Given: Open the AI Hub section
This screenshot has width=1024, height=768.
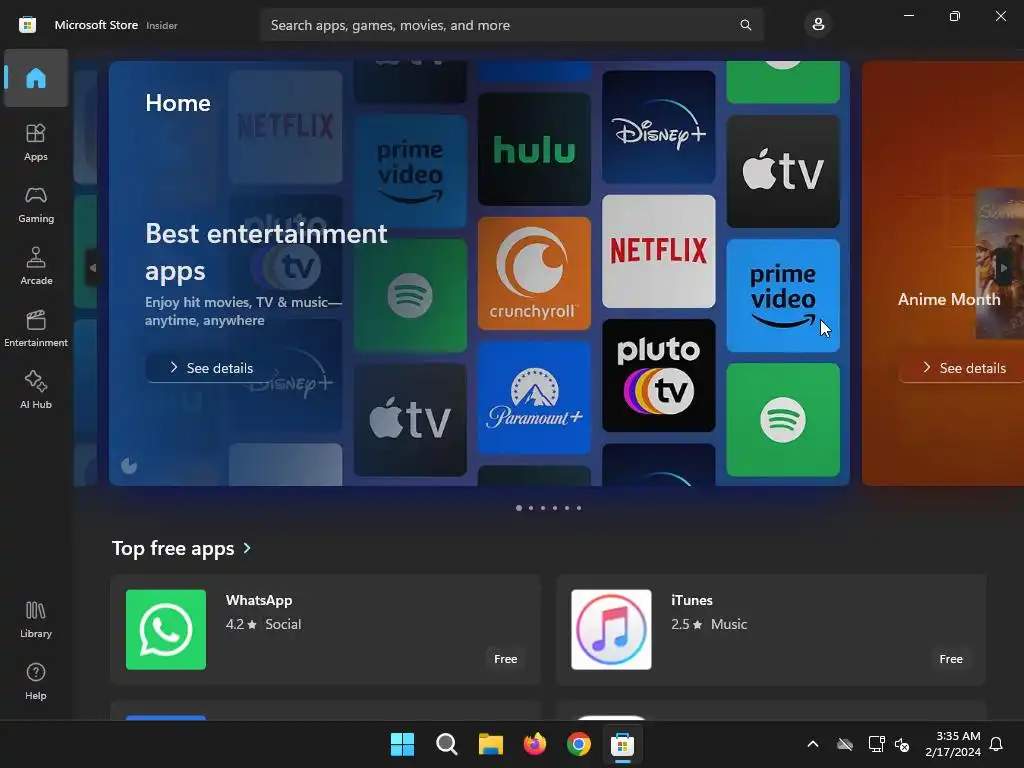Looking at the screenshot, I should tap(36, 391).
